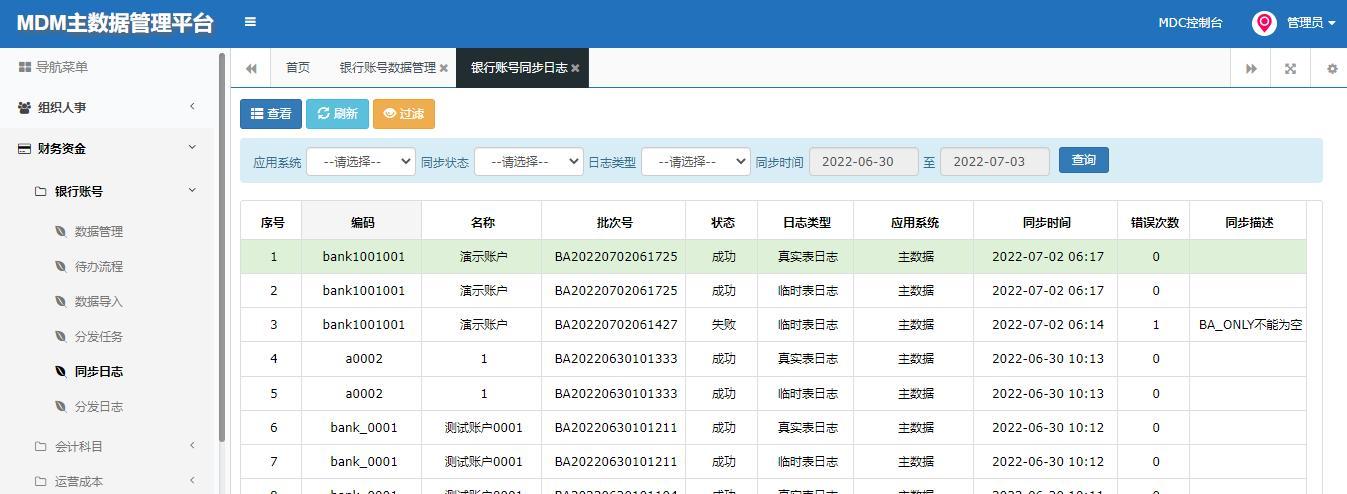Click the leaf icon beside 分发任务
The height and width of the screenshot is (494, 1347).
pyautogui.click(x=60, y=336)
